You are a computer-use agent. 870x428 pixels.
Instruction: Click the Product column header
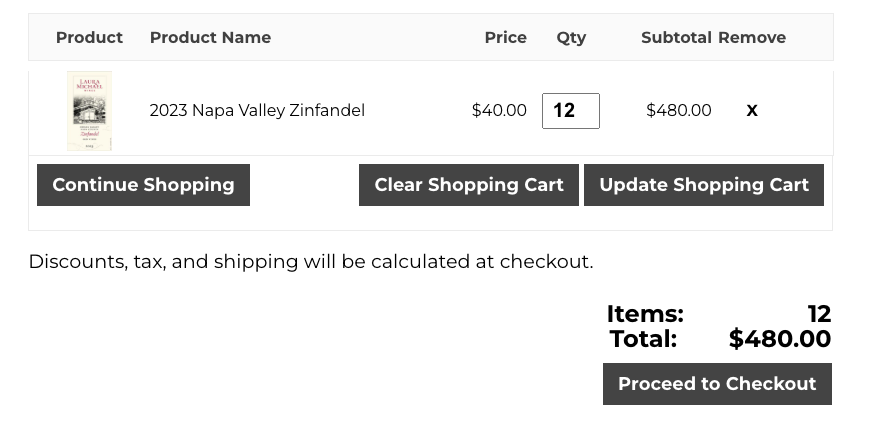tap(89, 38)
